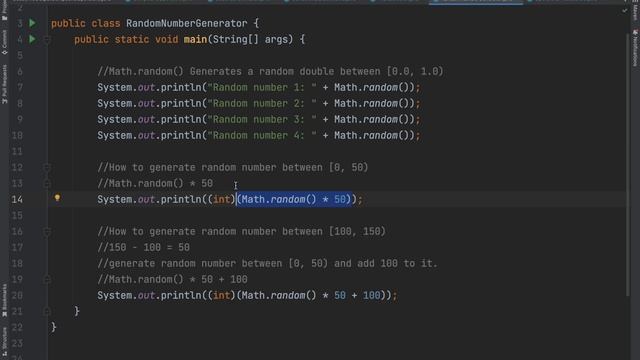
Task: Collapse the main method fold marker
Action: point(47,40)
